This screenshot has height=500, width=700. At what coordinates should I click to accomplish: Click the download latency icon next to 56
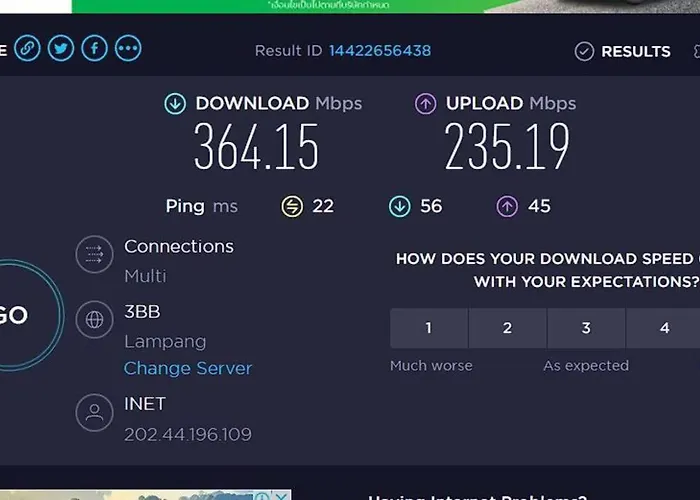(x=400, y=207)
